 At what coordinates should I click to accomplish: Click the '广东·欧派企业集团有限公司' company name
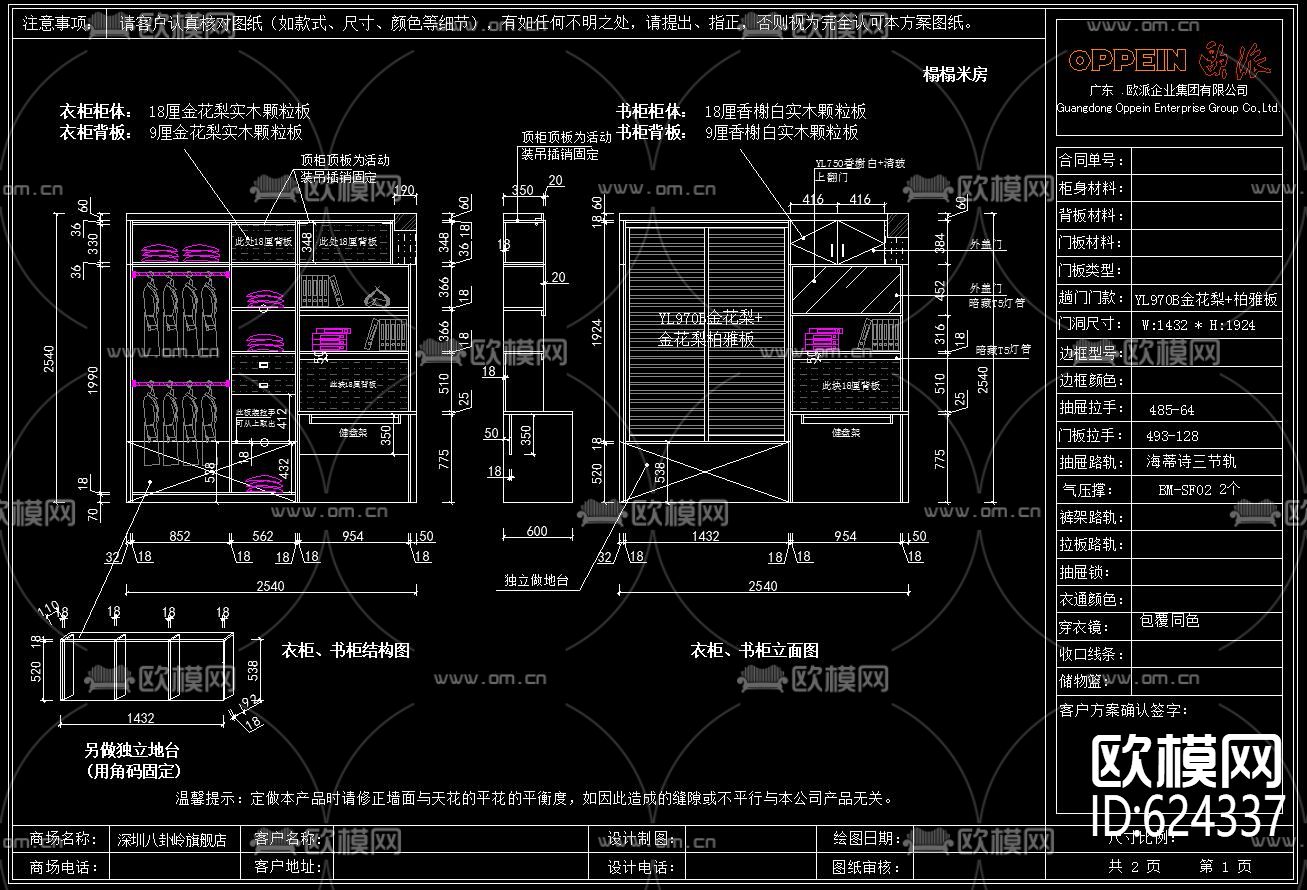click(1168, 91)
